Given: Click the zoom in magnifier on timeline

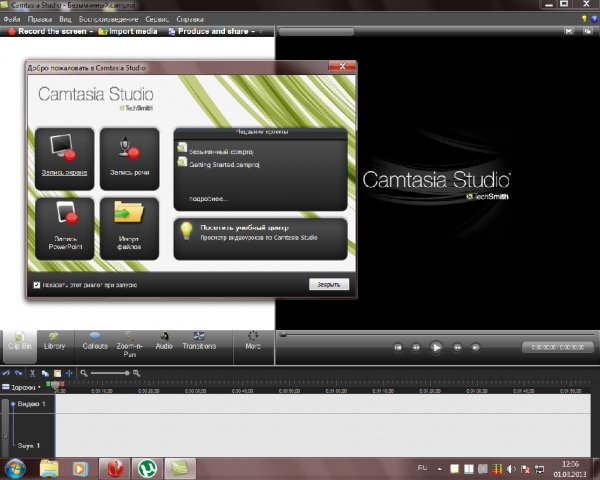Looking at the screenshot, I should (x=136, y=373).
